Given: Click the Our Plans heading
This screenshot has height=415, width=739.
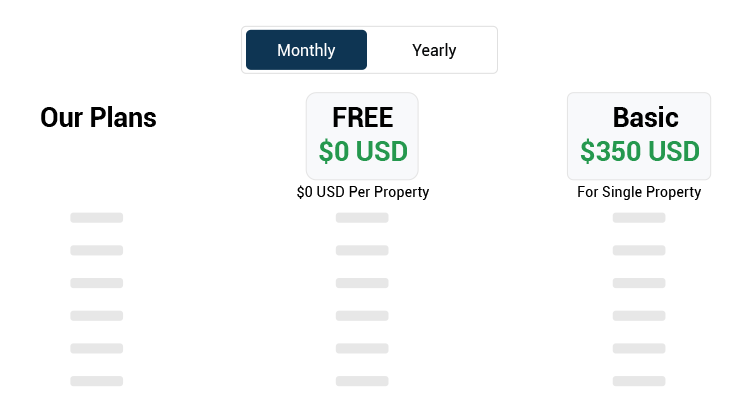Looking at the screenshot, I should [x=98, y=118].
